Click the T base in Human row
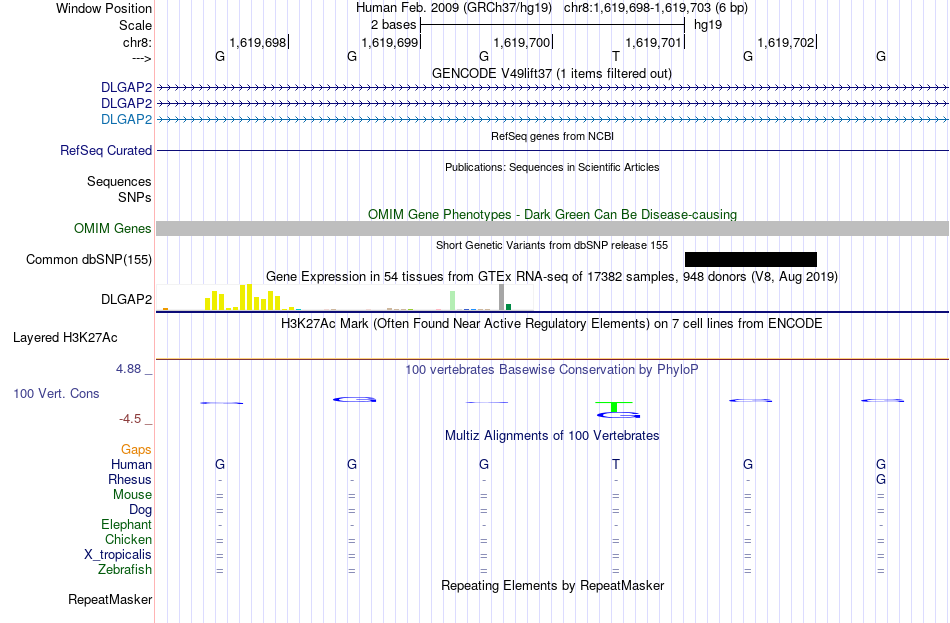Viewport: 950px width, 623px height. [616, 465]
